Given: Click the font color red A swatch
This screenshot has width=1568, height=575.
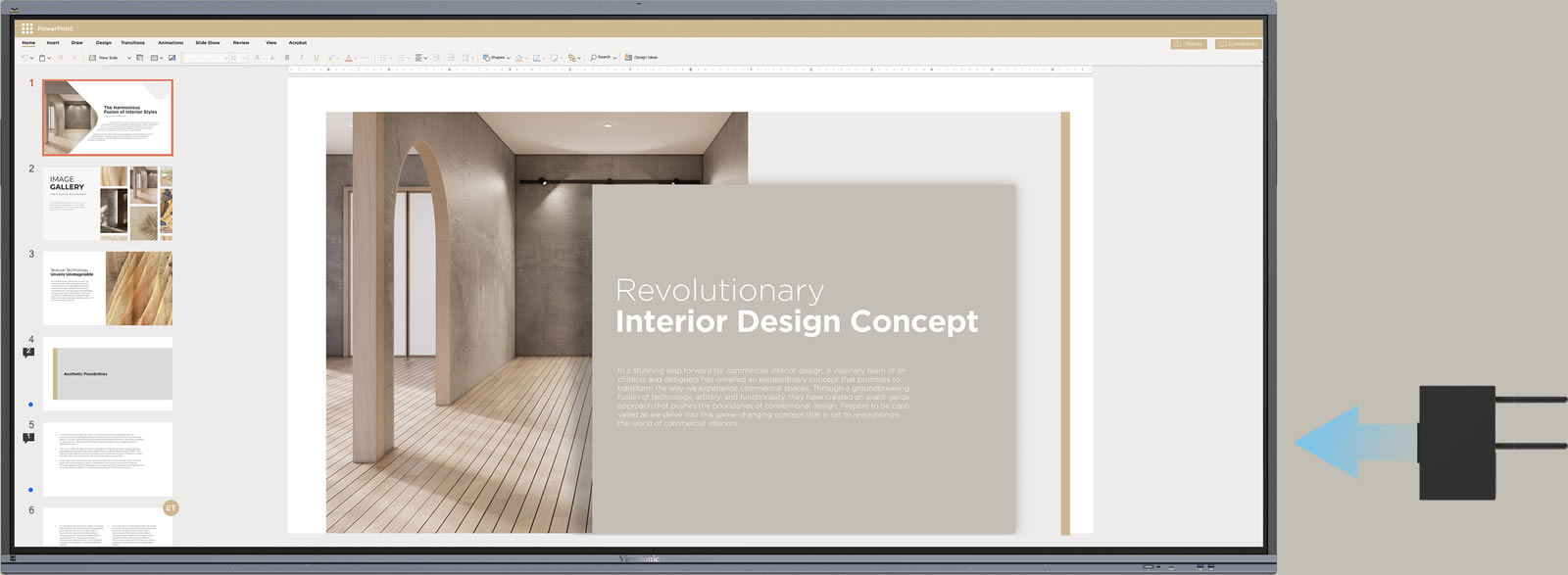Looking at the screenshot, I should 348,58.
